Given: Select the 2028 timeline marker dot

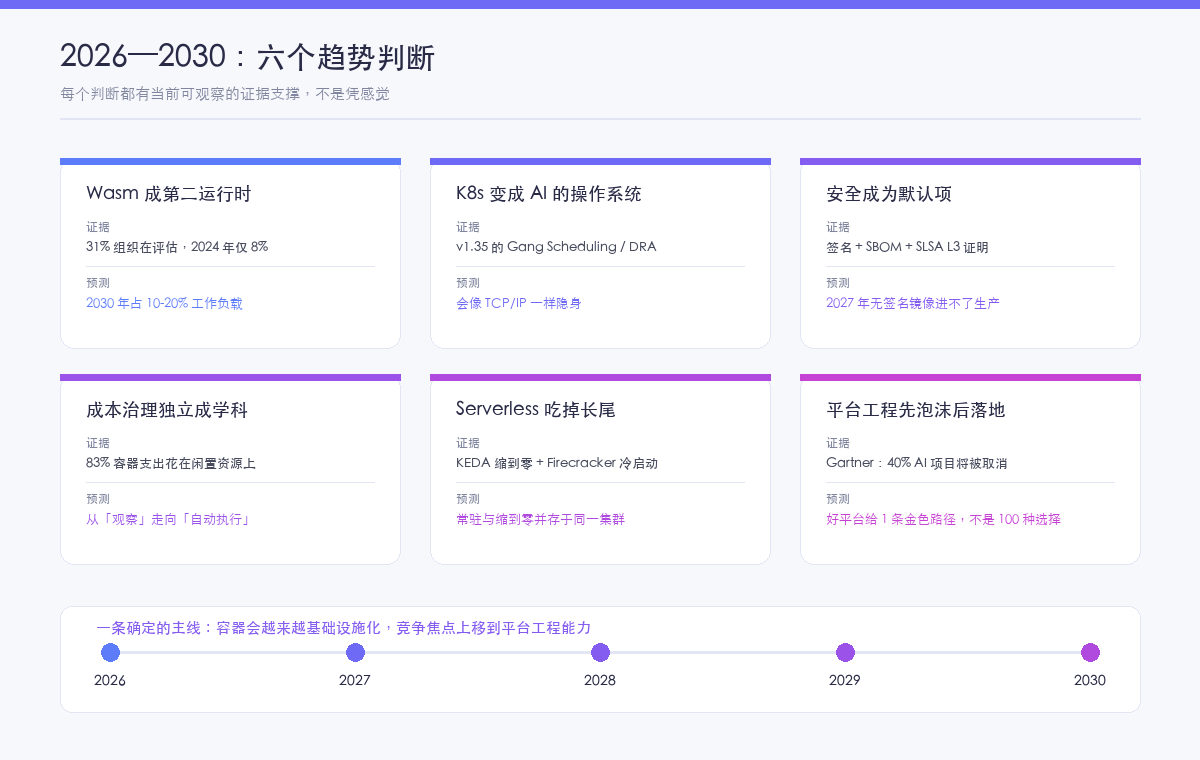Looking at the screenshot, I should pyautogui.click(x=600, y=653).
